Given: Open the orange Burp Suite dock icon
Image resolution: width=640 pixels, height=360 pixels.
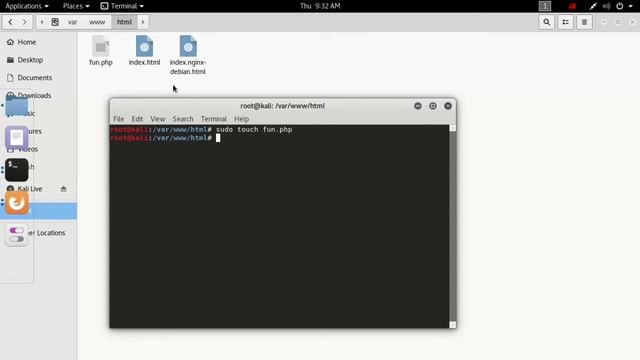Looking at the screenshot, I should [x=17, y=202].
